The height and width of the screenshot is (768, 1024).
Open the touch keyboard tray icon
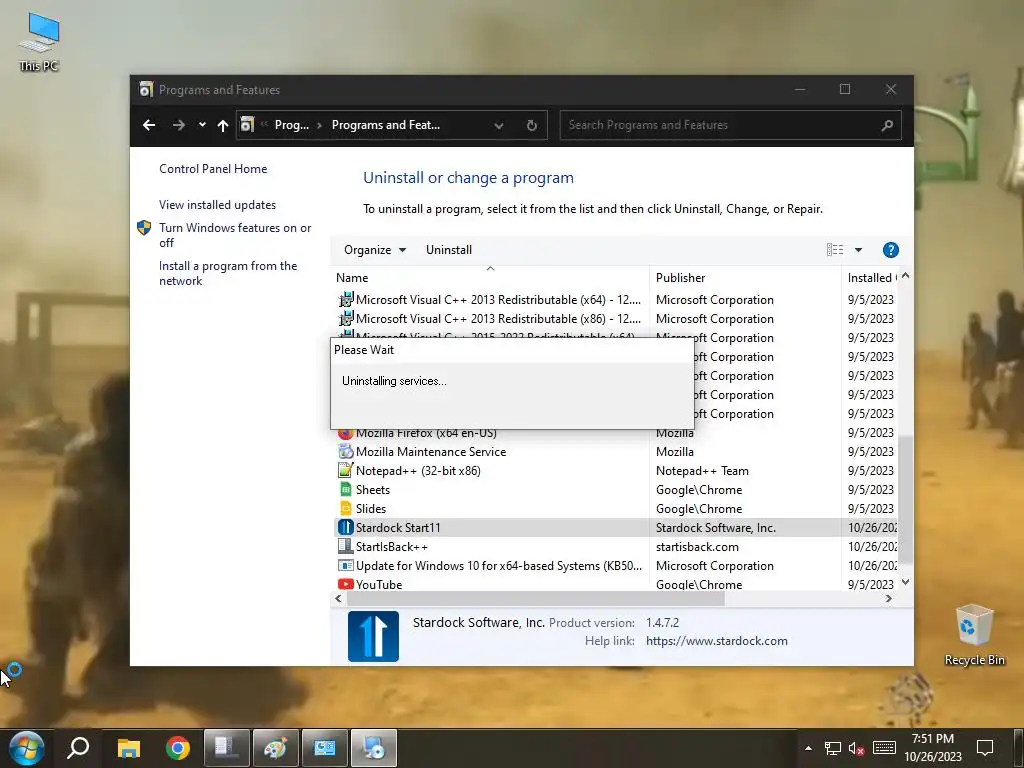884,748
